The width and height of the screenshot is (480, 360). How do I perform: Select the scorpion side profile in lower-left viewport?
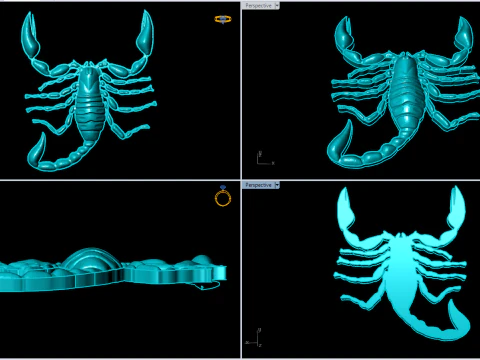pos(113,270)
